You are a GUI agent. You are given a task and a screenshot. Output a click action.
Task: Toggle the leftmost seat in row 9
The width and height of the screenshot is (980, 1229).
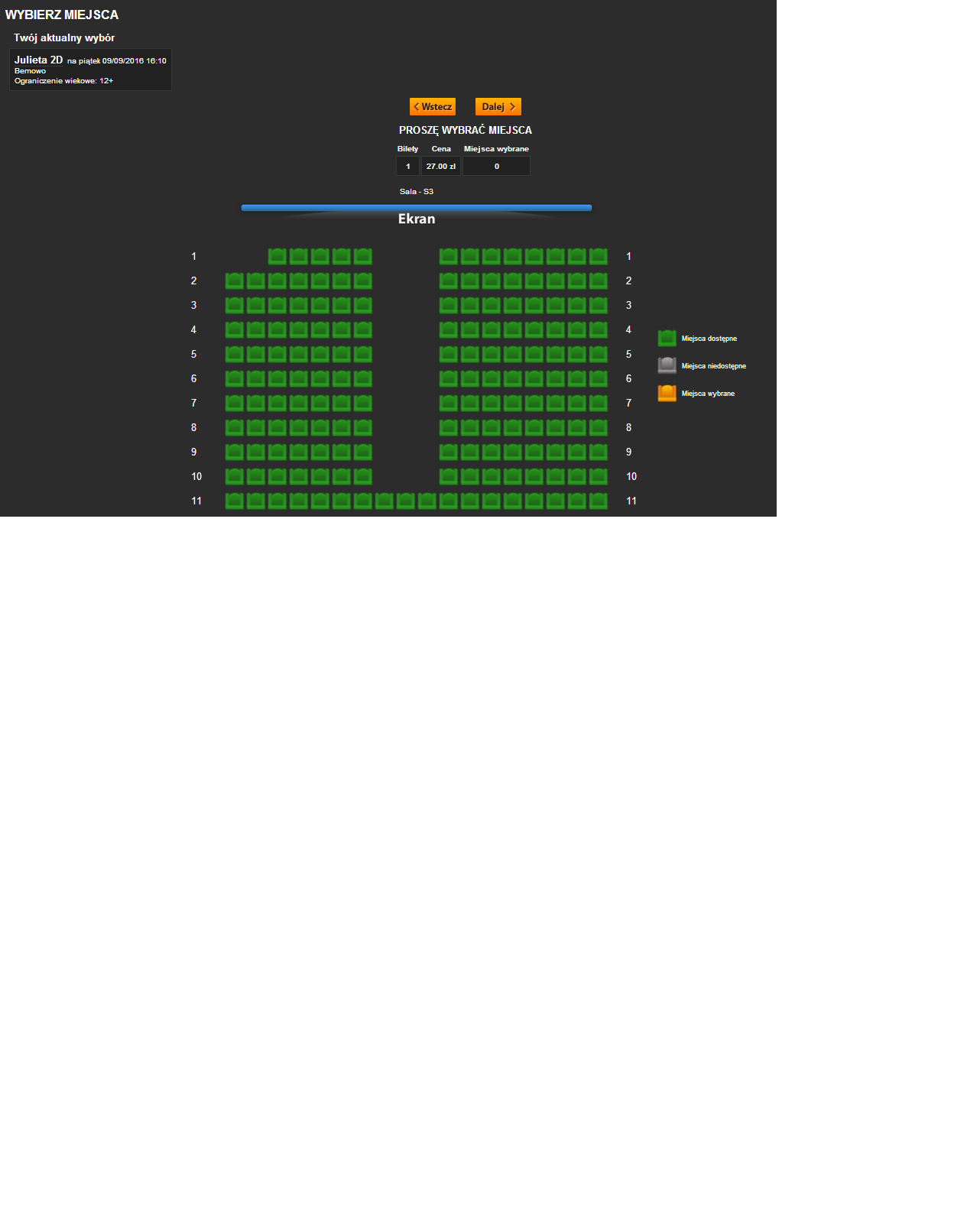(x=235, y=452)
